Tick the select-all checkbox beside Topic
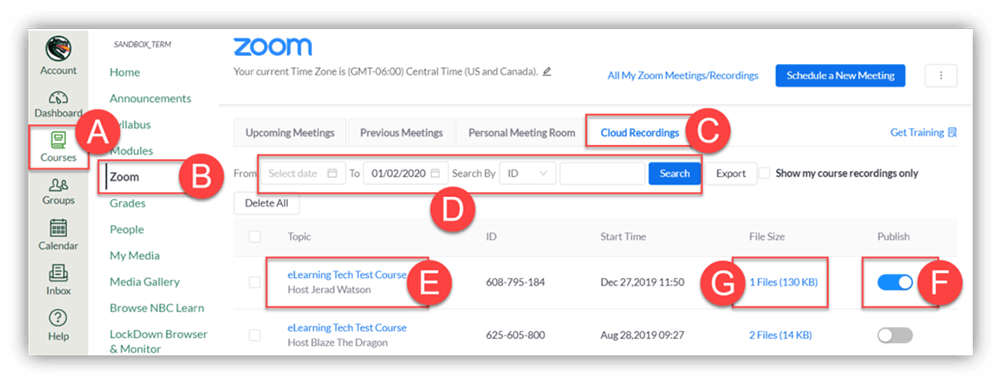This screenshot has height=382, width=1000. click(255, 237)
